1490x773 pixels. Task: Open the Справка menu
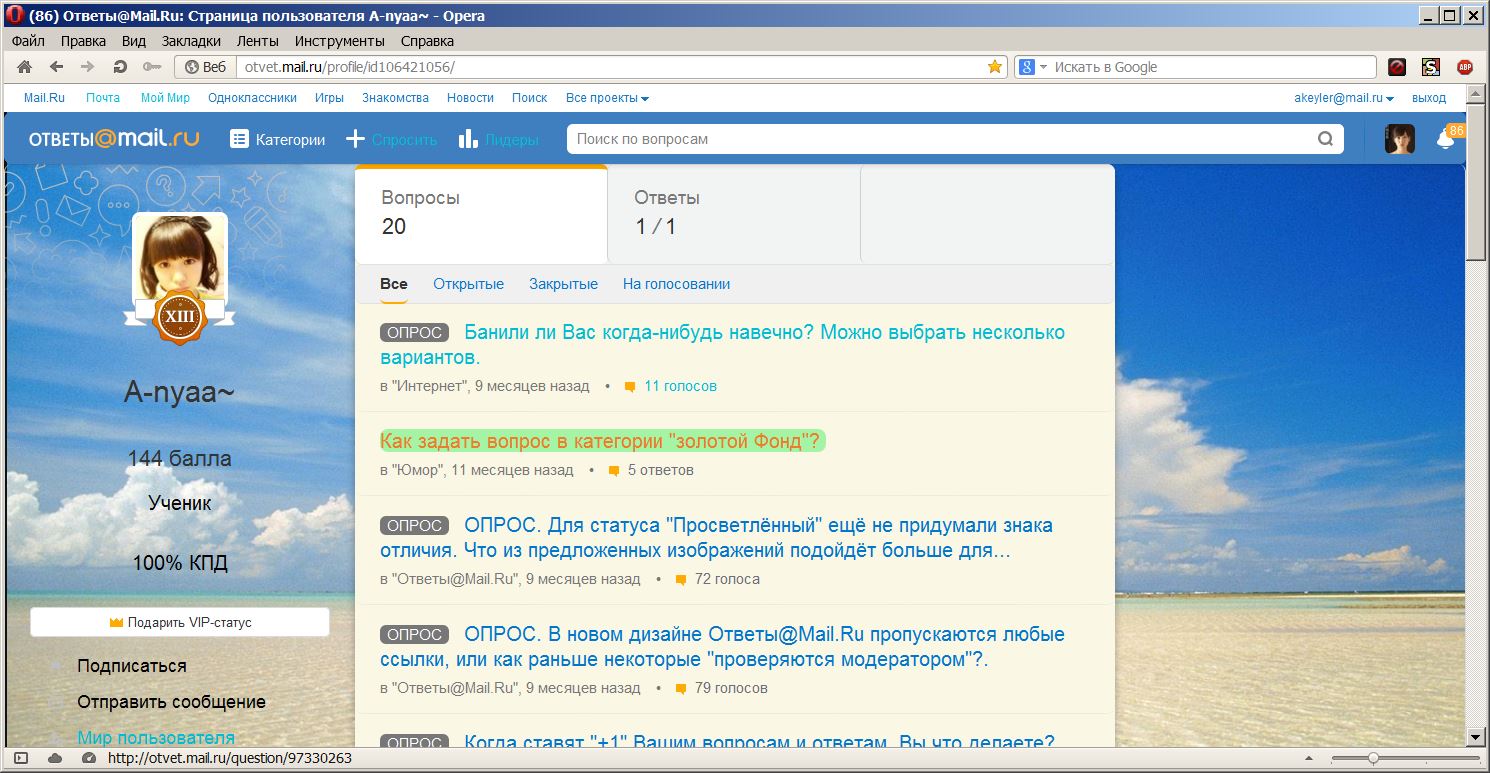(x=427, y=41)
